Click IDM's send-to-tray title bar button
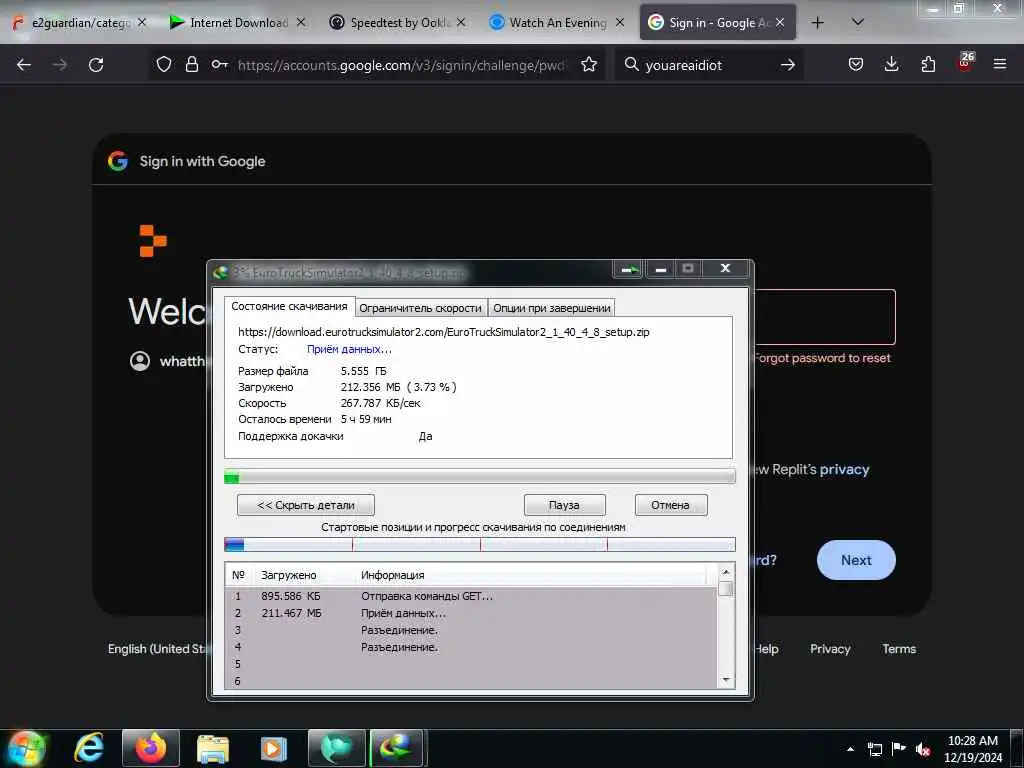The image size is (1024, 768). [x=628, y=268]
